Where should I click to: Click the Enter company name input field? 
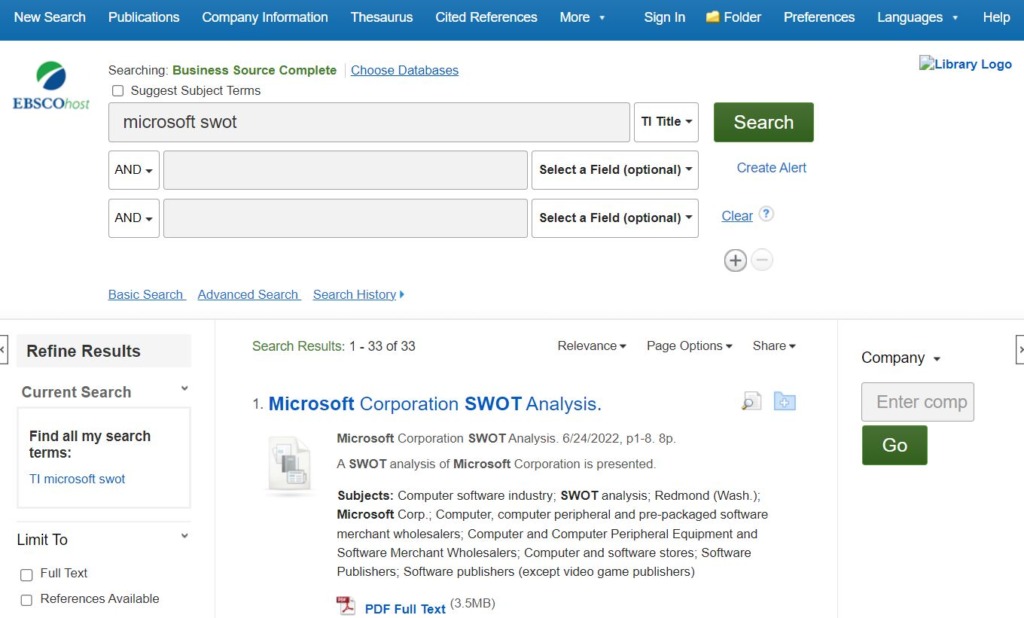point(917,402)
